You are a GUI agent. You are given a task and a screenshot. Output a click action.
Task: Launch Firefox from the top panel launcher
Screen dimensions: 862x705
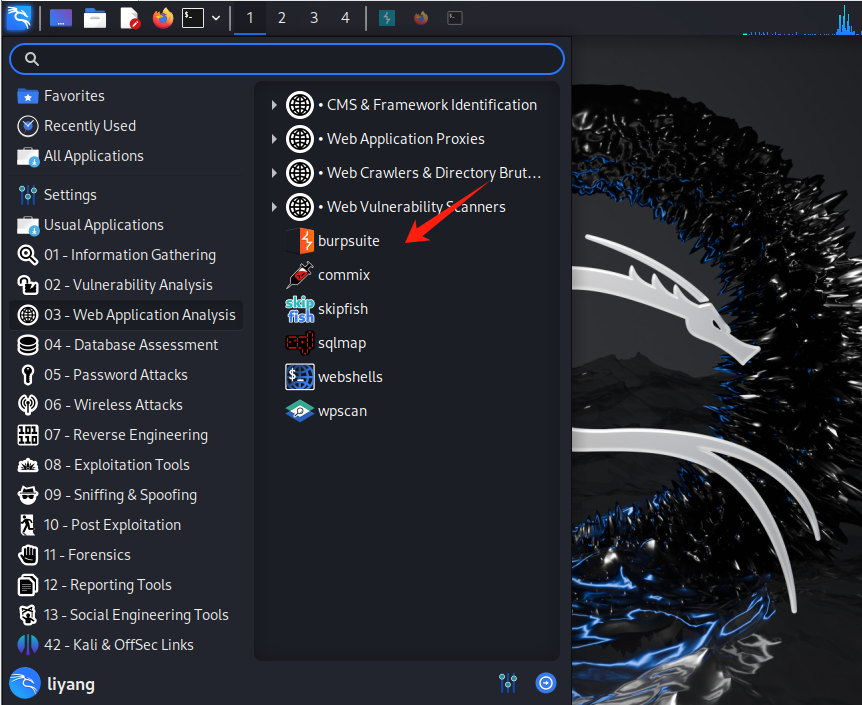(163, 18)
